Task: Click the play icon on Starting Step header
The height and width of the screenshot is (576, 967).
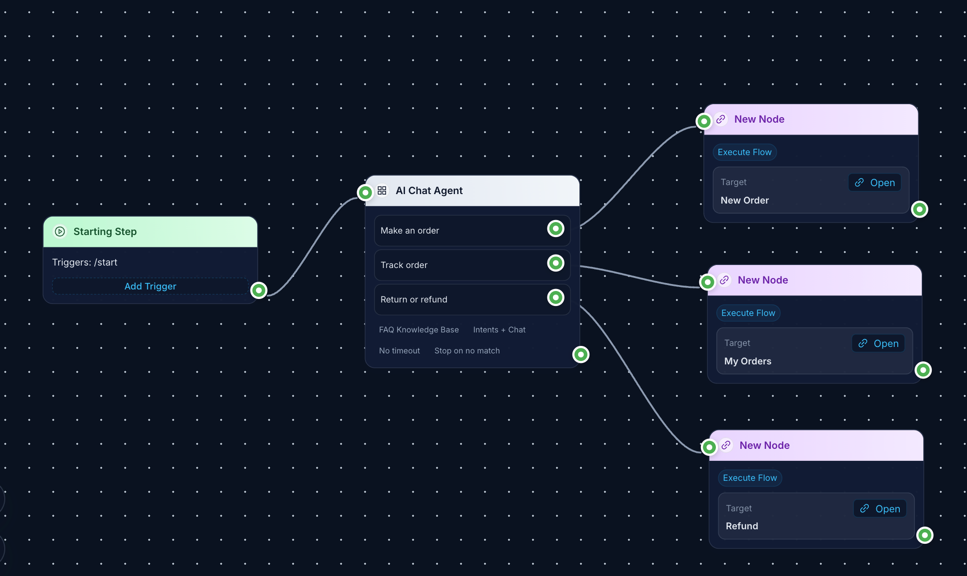Action: [60, 231]
